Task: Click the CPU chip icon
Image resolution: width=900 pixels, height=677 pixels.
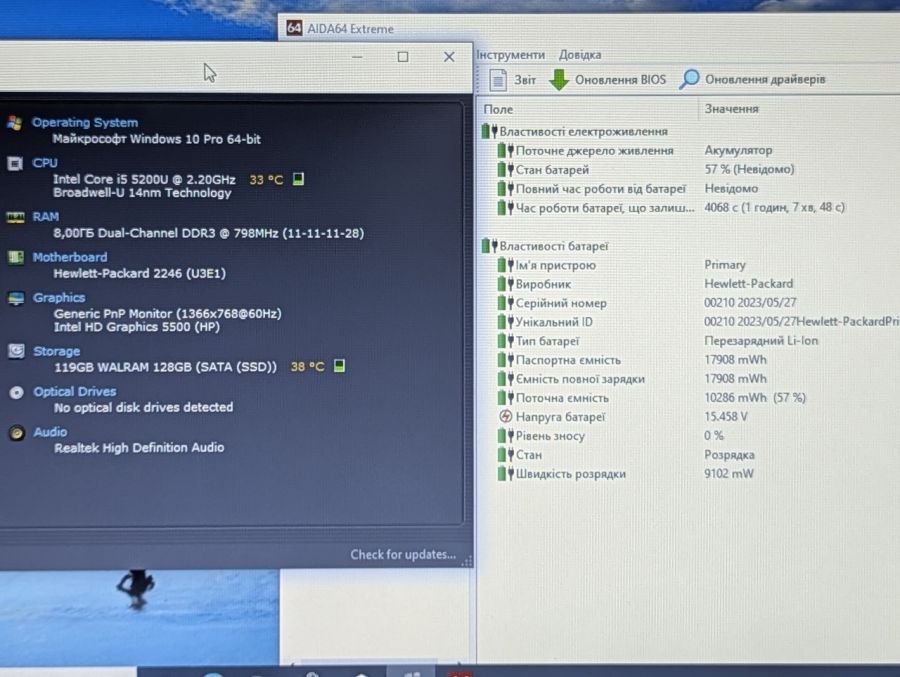Action: (x=15, y=164)
